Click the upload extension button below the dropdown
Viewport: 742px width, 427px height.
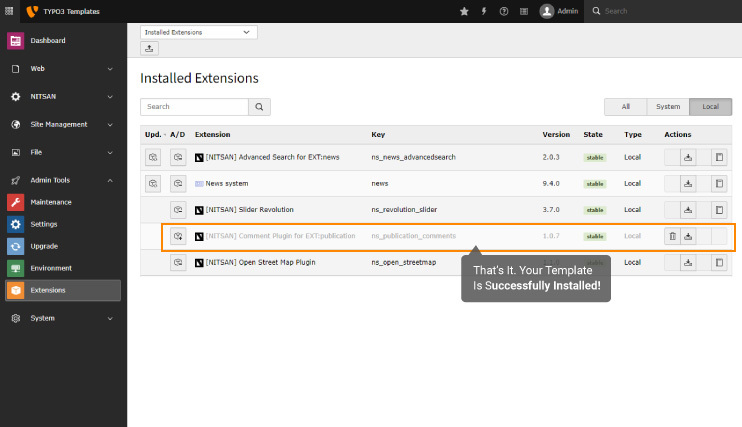pos(150,48)
